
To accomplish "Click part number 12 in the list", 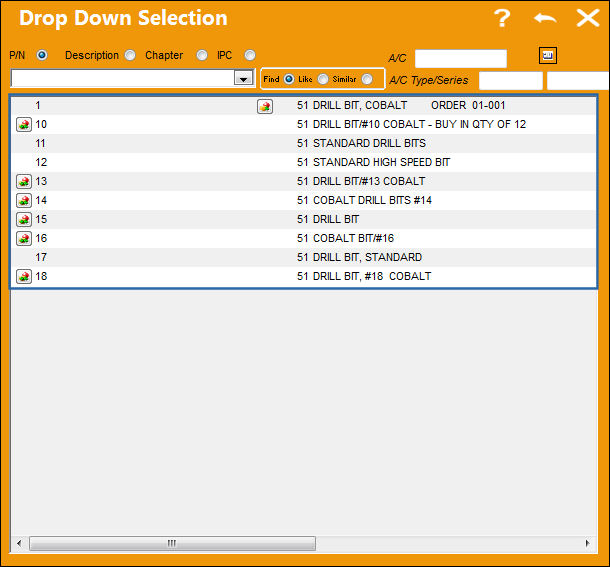I will coord(41,162).
